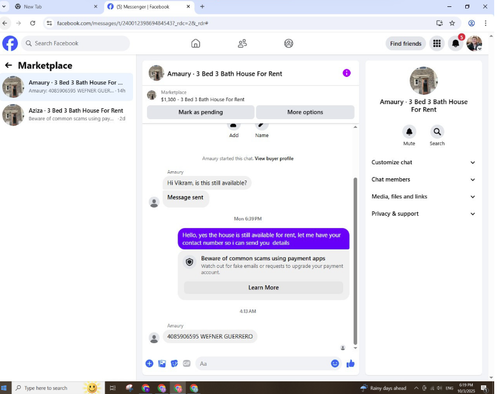500x394 pixels.
Task: Open the tab search dropdown arrow
Action: (4, 6)
